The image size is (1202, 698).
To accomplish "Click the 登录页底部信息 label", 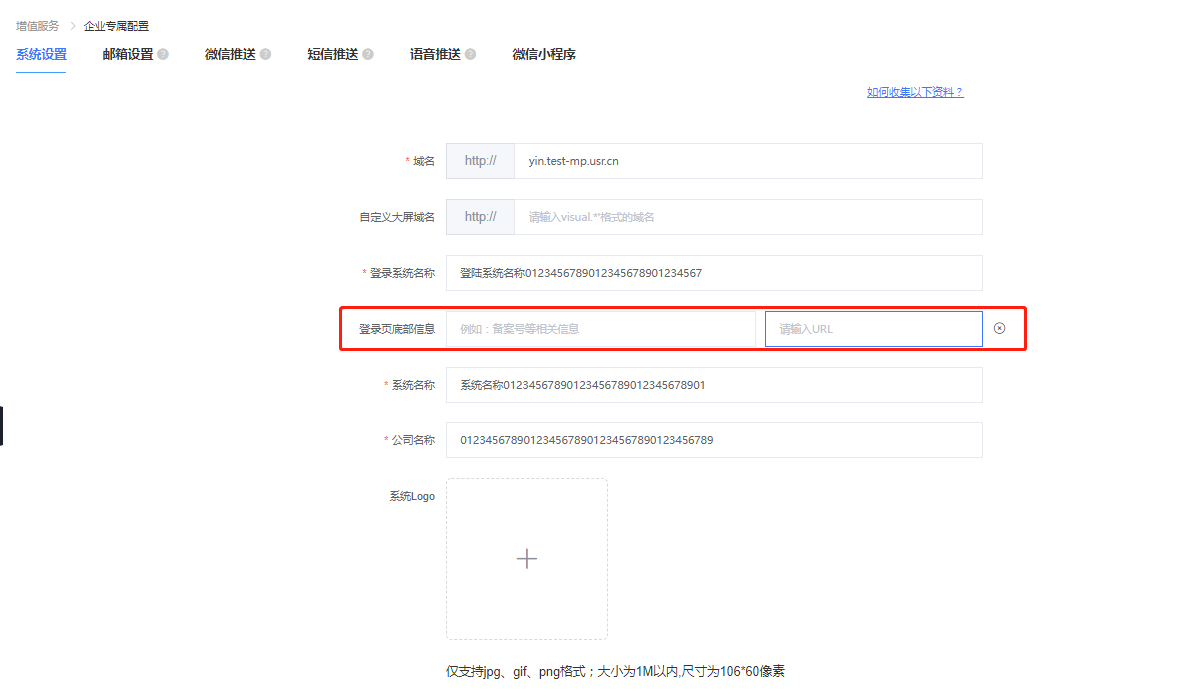I will 397,329.
